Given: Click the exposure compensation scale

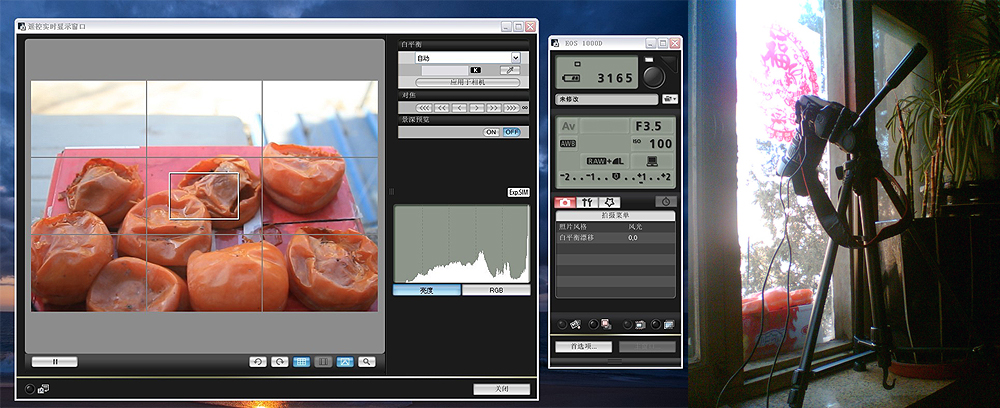Looking at the screenshot, I should coord(615,177).
